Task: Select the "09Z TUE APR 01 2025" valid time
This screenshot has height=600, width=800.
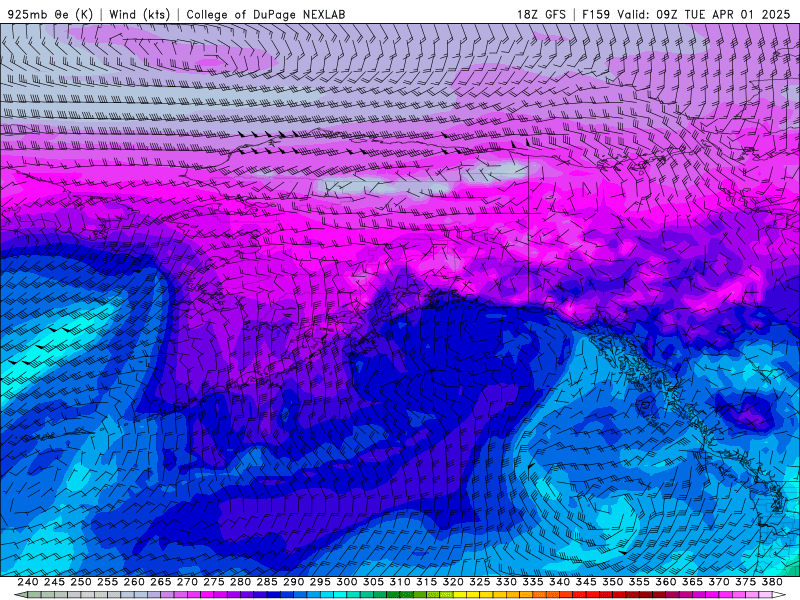Action: click(x=723, y=14)
